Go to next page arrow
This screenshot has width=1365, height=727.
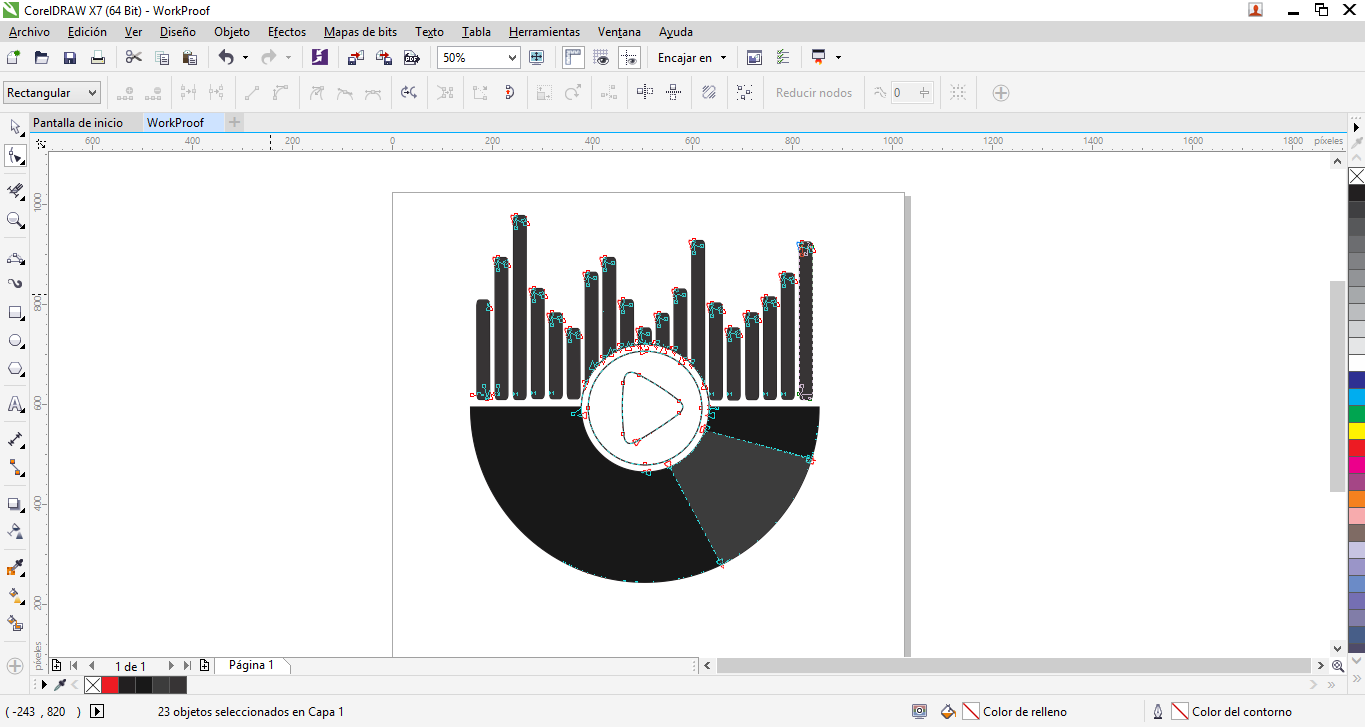[171, 666]
